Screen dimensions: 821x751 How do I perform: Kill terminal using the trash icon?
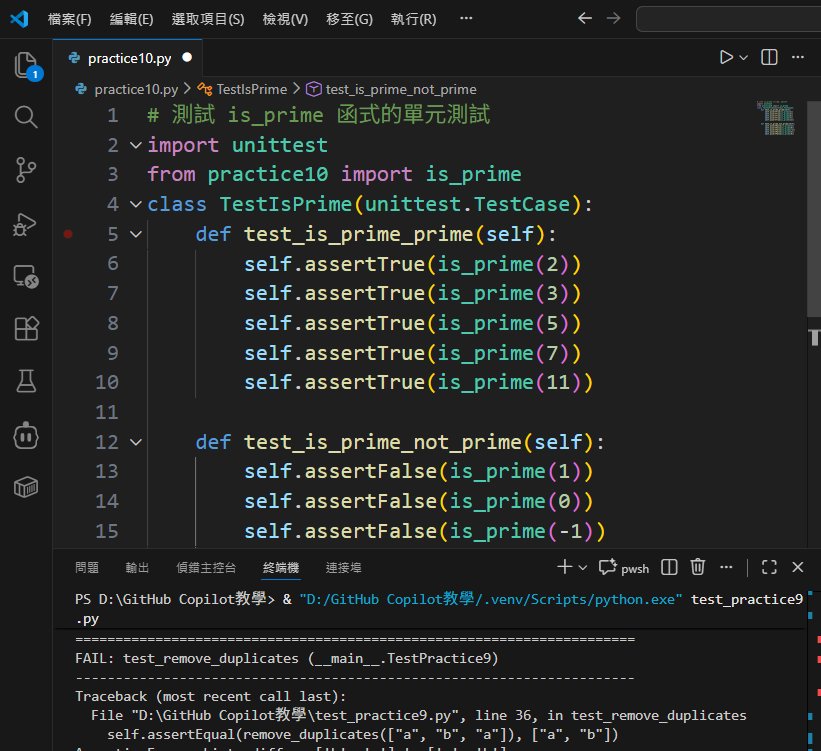[x=698, y=568]
